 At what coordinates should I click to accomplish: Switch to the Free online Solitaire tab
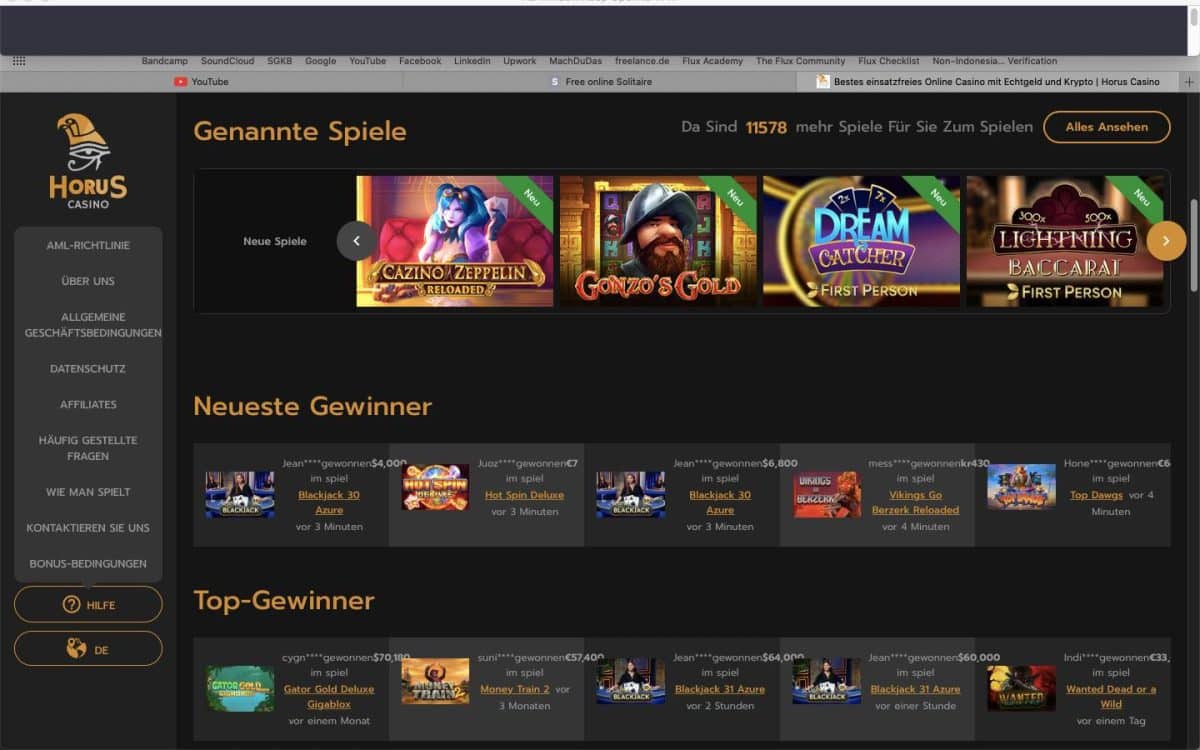601,82
